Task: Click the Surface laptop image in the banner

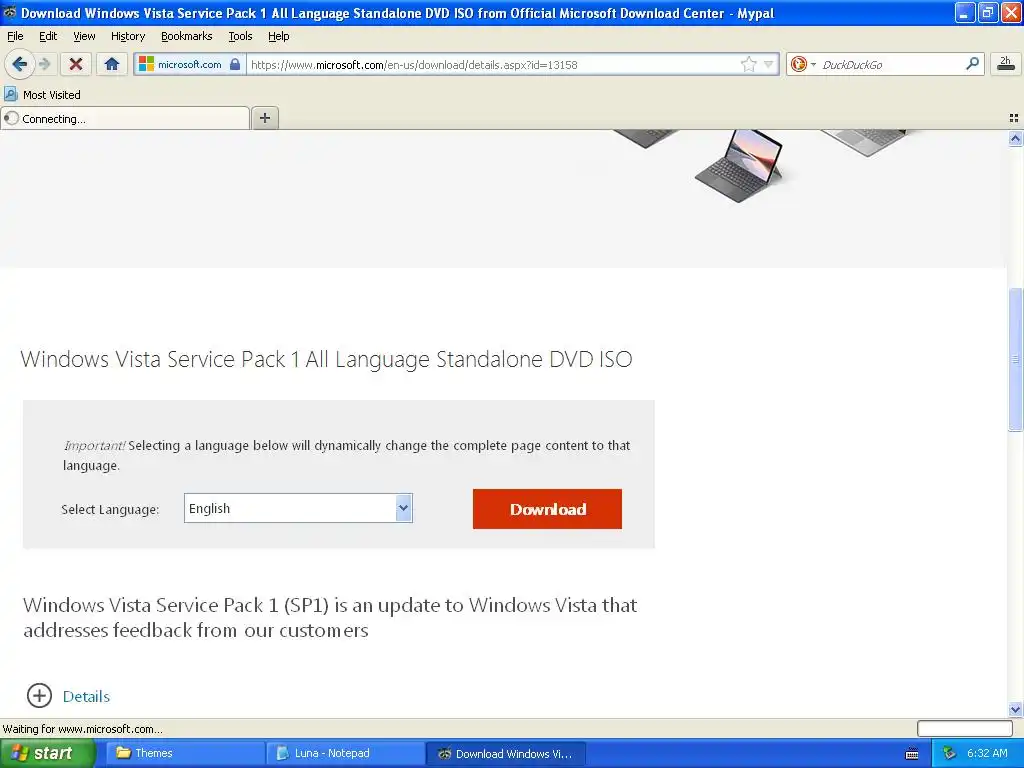Action: pos(739,165)
